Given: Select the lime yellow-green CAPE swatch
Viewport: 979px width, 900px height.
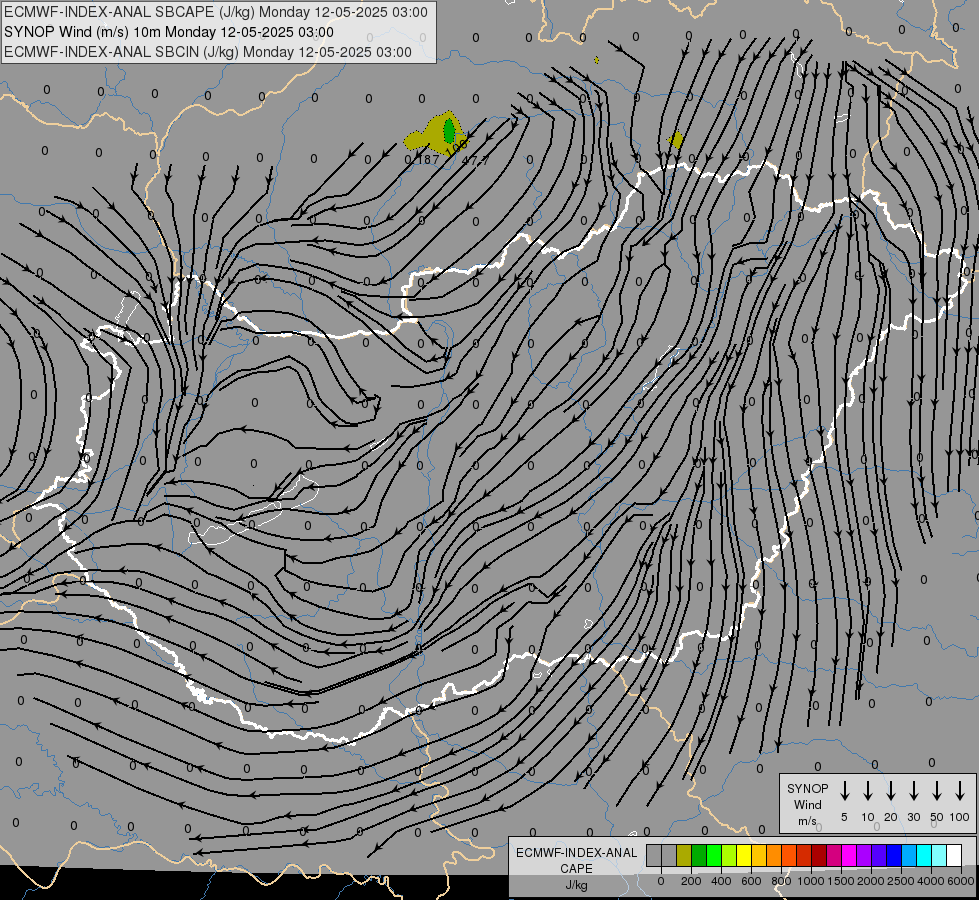Looking at the screenshot, I should [729, 855].
